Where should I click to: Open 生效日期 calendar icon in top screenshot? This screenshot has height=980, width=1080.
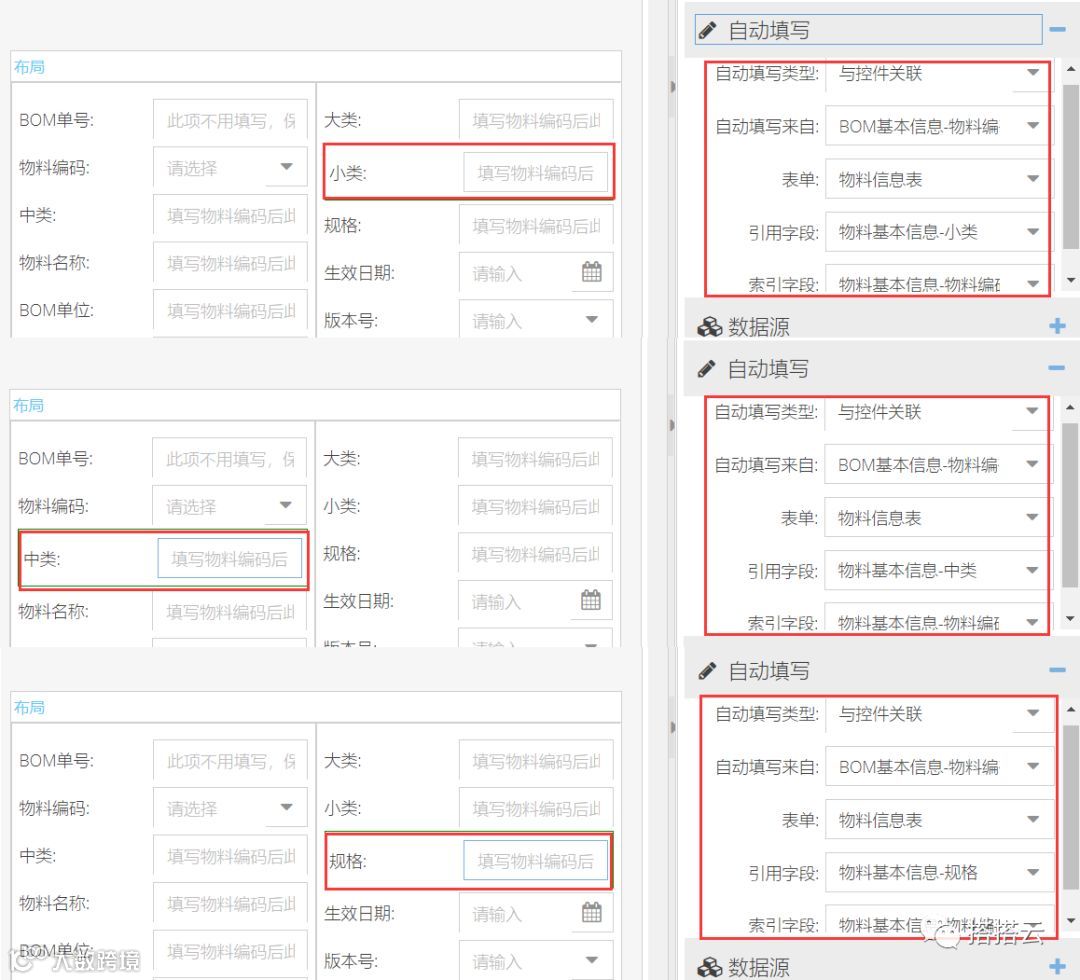click(592, 272)
